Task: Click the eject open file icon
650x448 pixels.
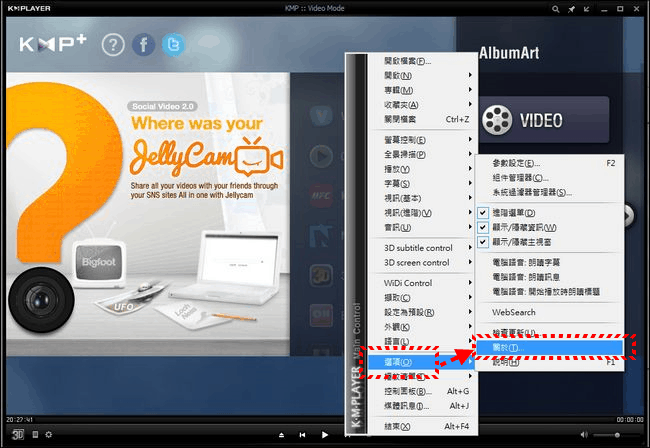Action: pos(281,435)
